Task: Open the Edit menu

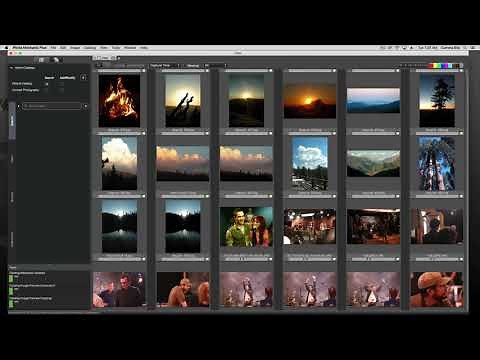Action: click(63, 48)
